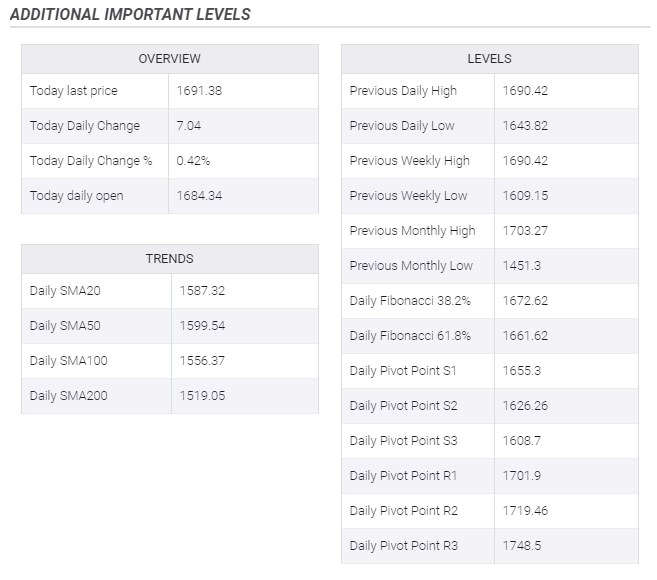Click the Today Daily Change row label

click(x=84, y=126)
